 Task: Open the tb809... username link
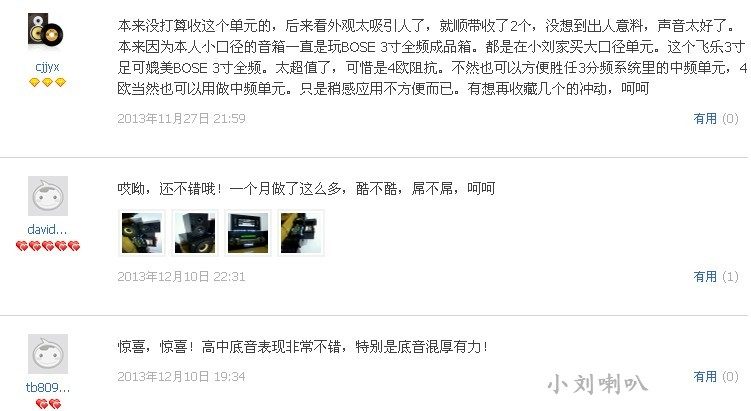click(48, 388)
